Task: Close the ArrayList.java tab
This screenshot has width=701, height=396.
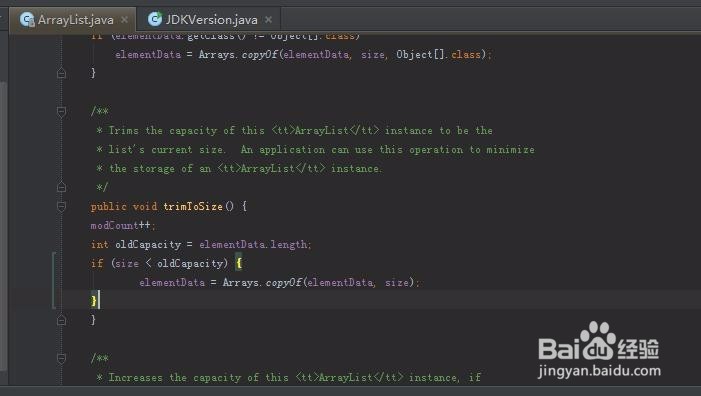Action: coord(125,20)
